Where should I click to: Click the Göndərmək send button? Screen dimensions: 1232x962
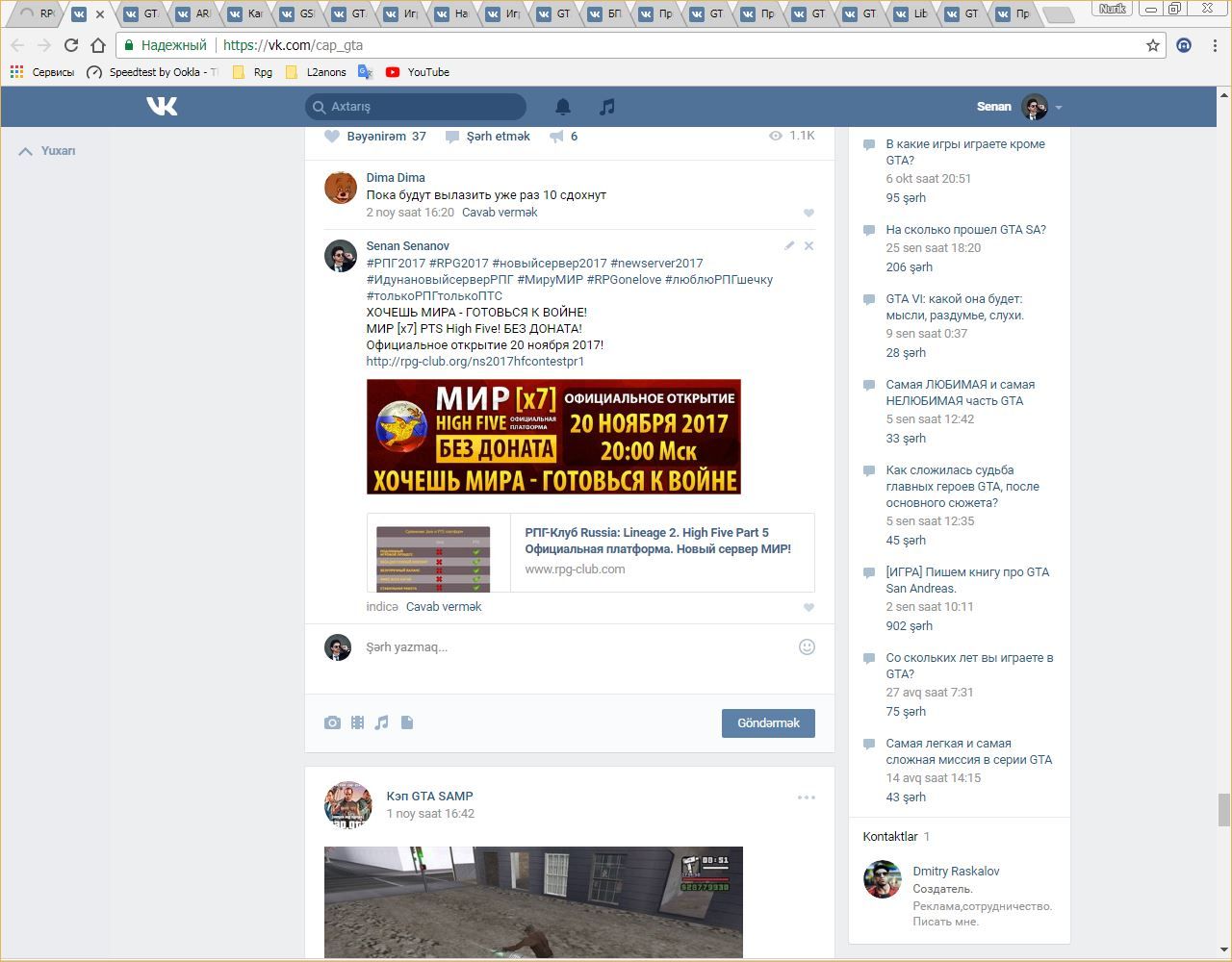768,723
